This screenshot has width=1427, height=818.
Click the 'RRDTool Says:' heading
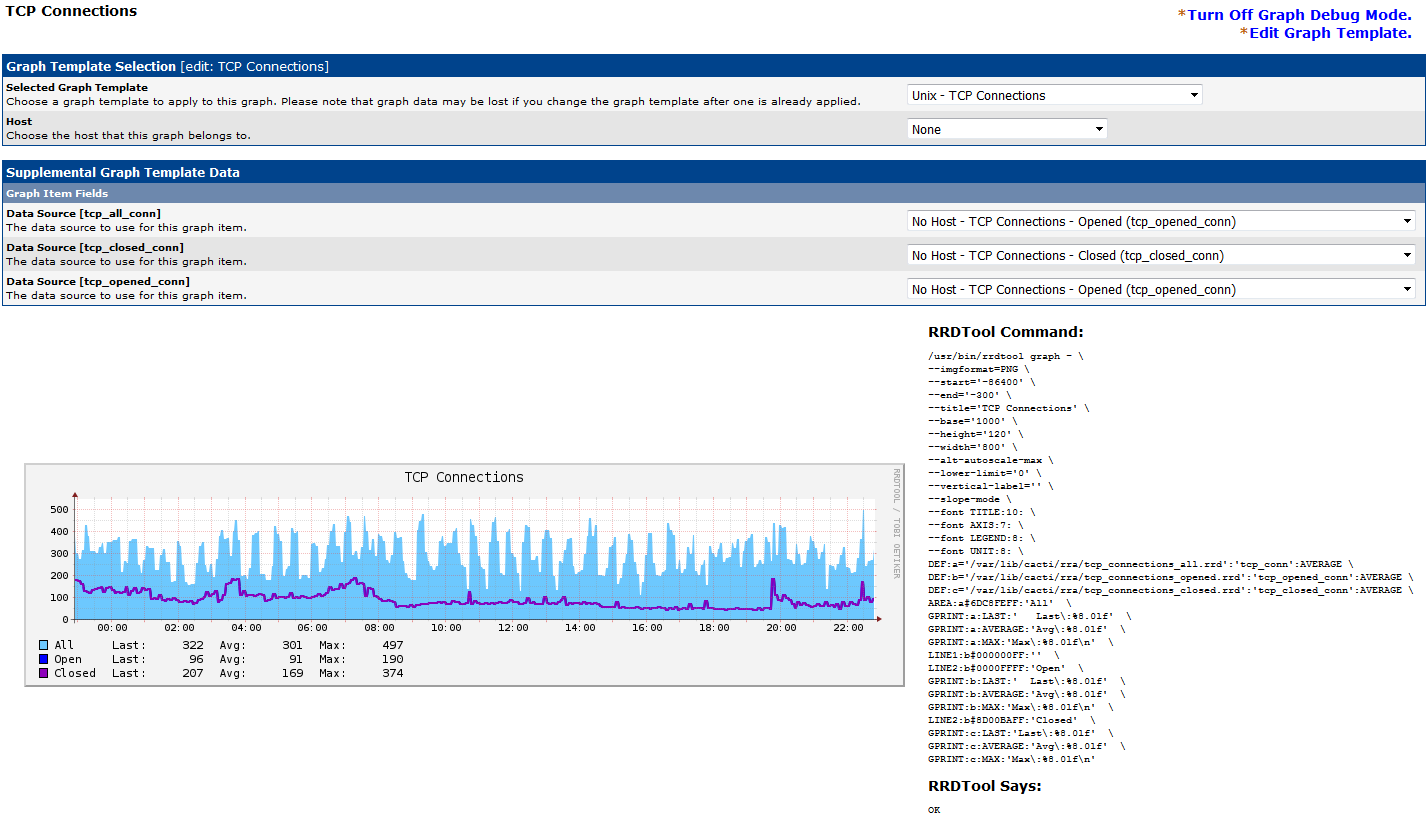(985, 786)
